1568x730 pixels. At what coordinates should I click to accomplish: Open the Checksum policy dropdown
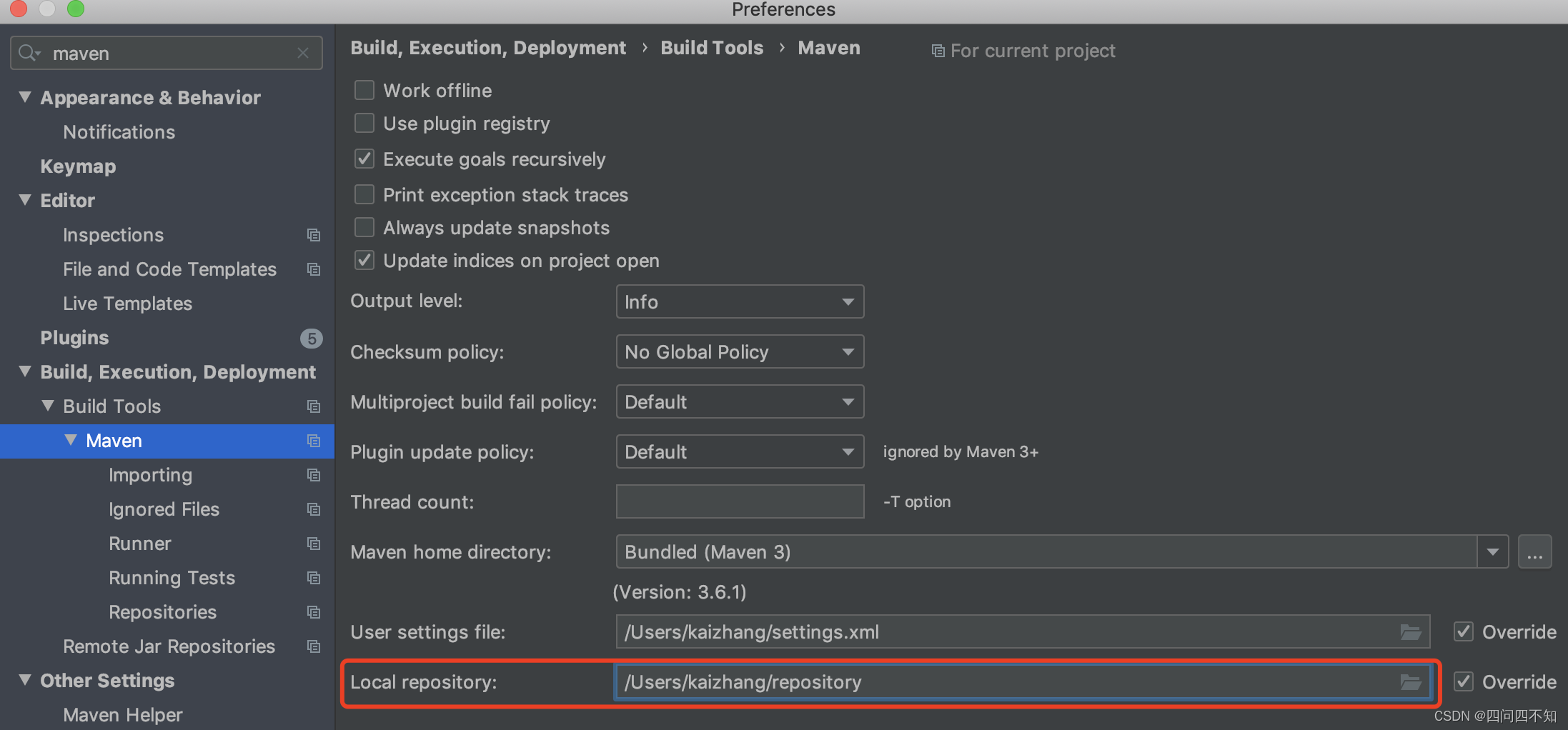pos(740,351)
